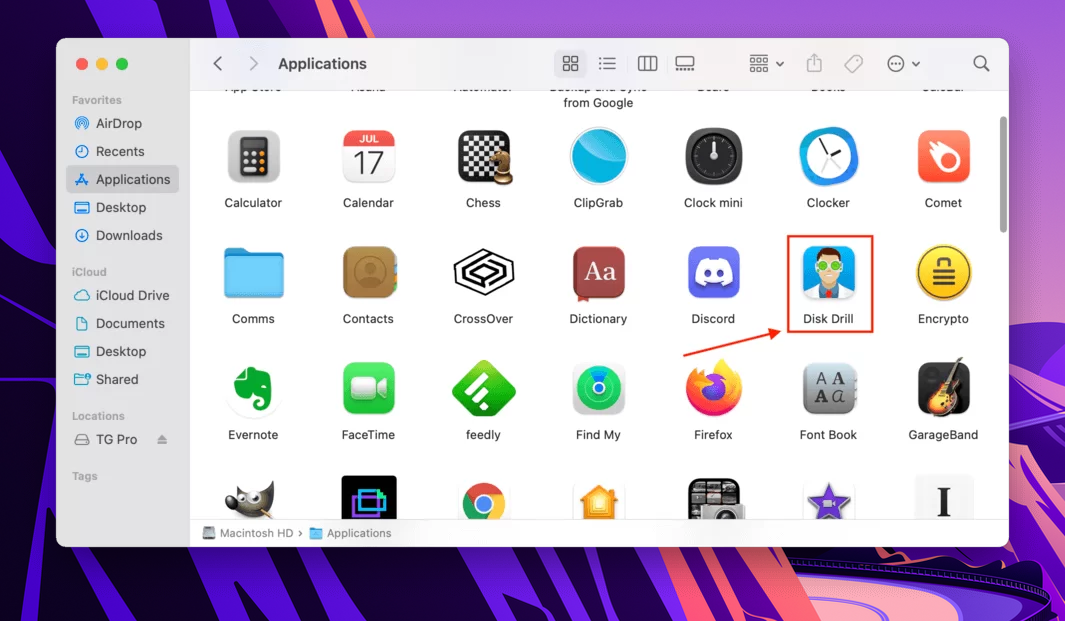Click the Find My app icon
1065x621 pixels.
tap(598, 389)
